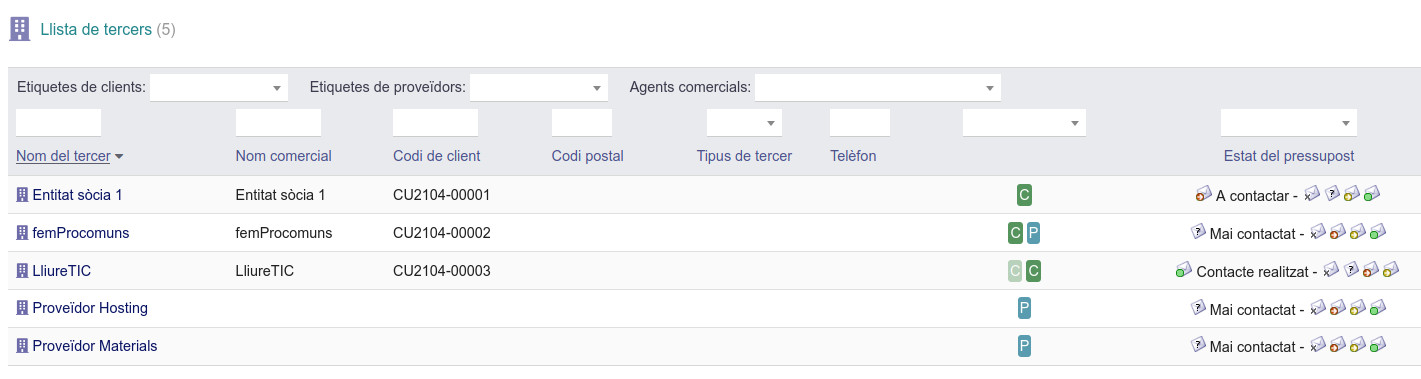Sort by Nom del tercer column header
1421x379 pixels.
[63, 156]
